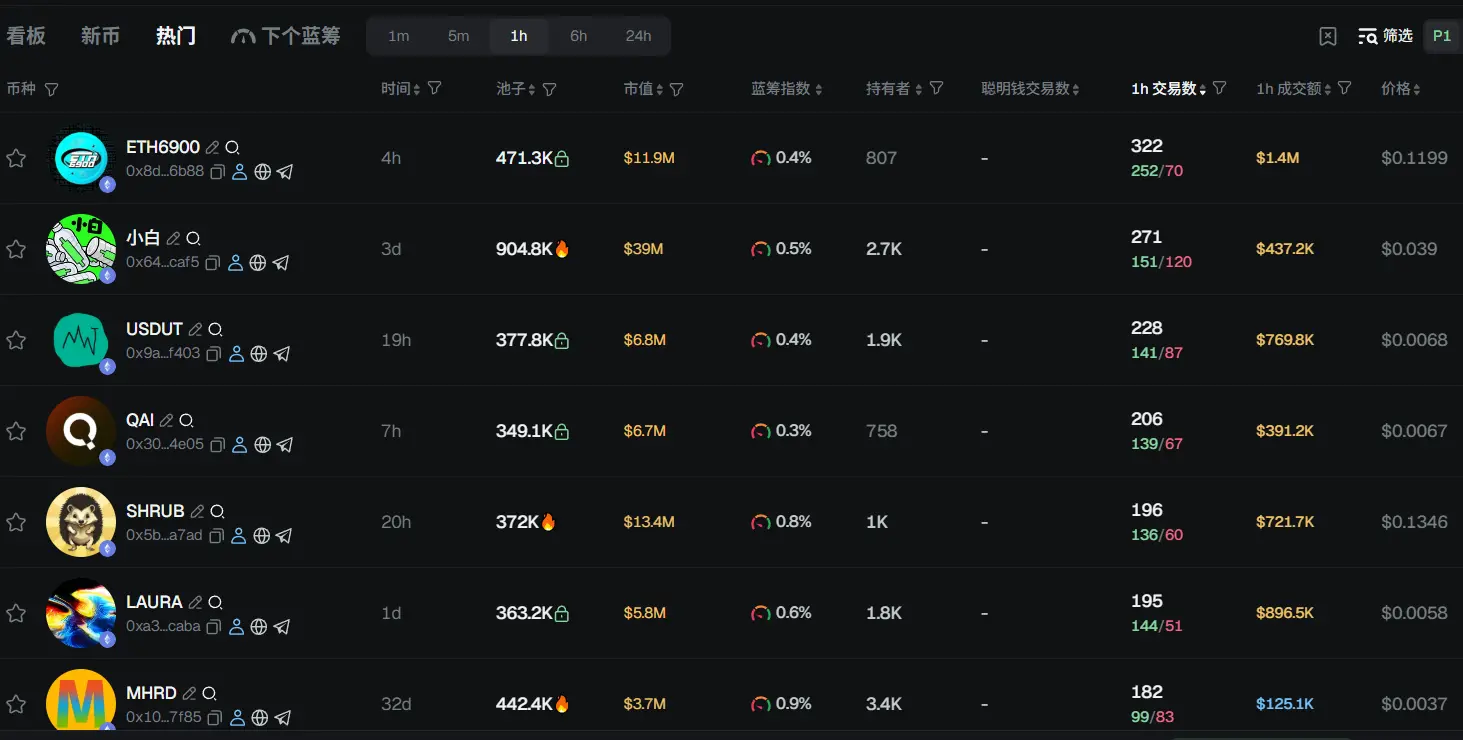1463x740 pixels.
Task: Open the Telegram link for SHRUB
Action: pos(284,536)
